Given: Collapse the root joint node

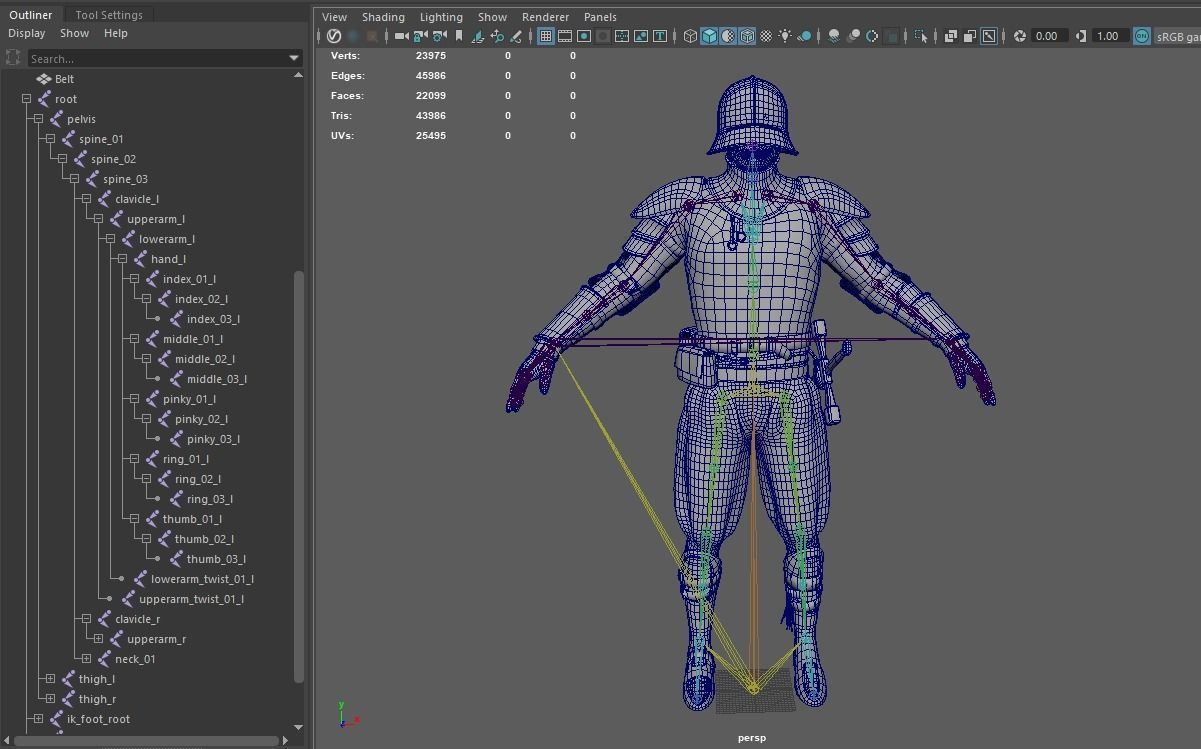Looking at the screenshot, I should pos(27,99).
